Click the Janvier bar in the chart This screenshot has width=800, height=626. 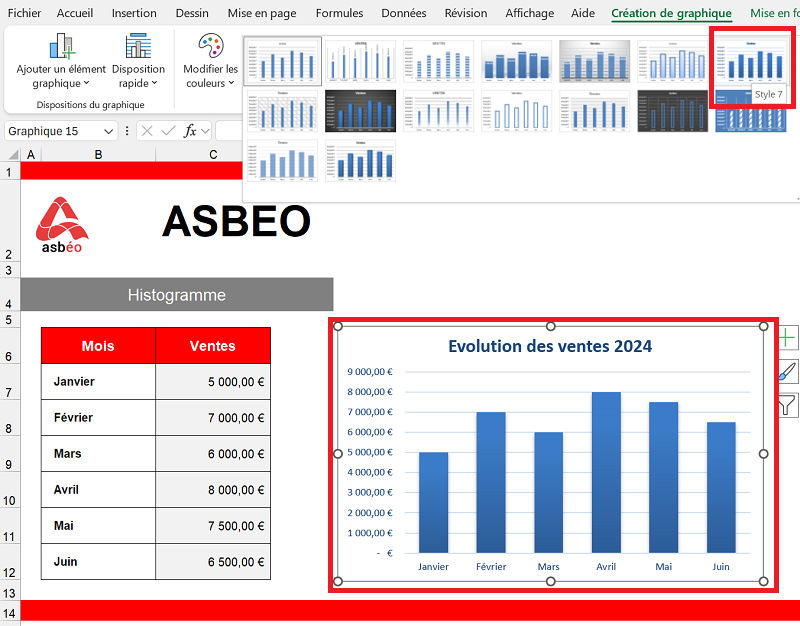click(433, 503)
